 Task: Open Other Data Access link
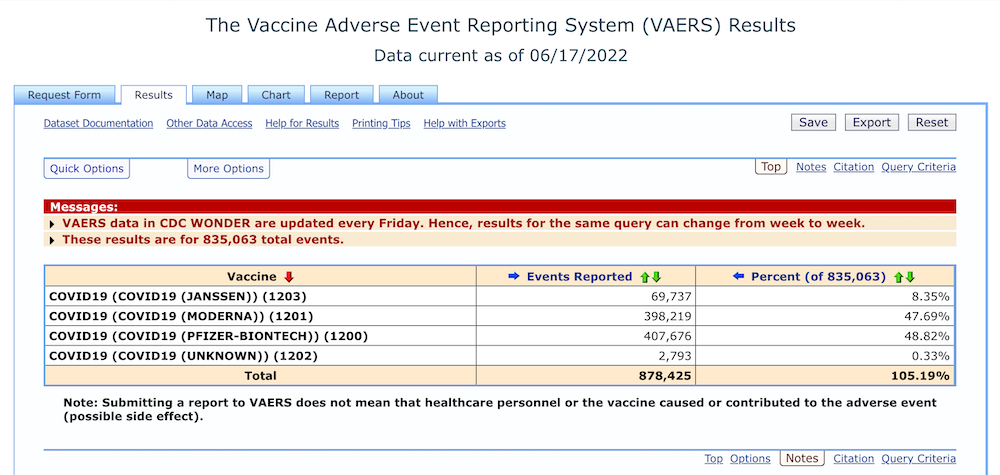point(209,124)
